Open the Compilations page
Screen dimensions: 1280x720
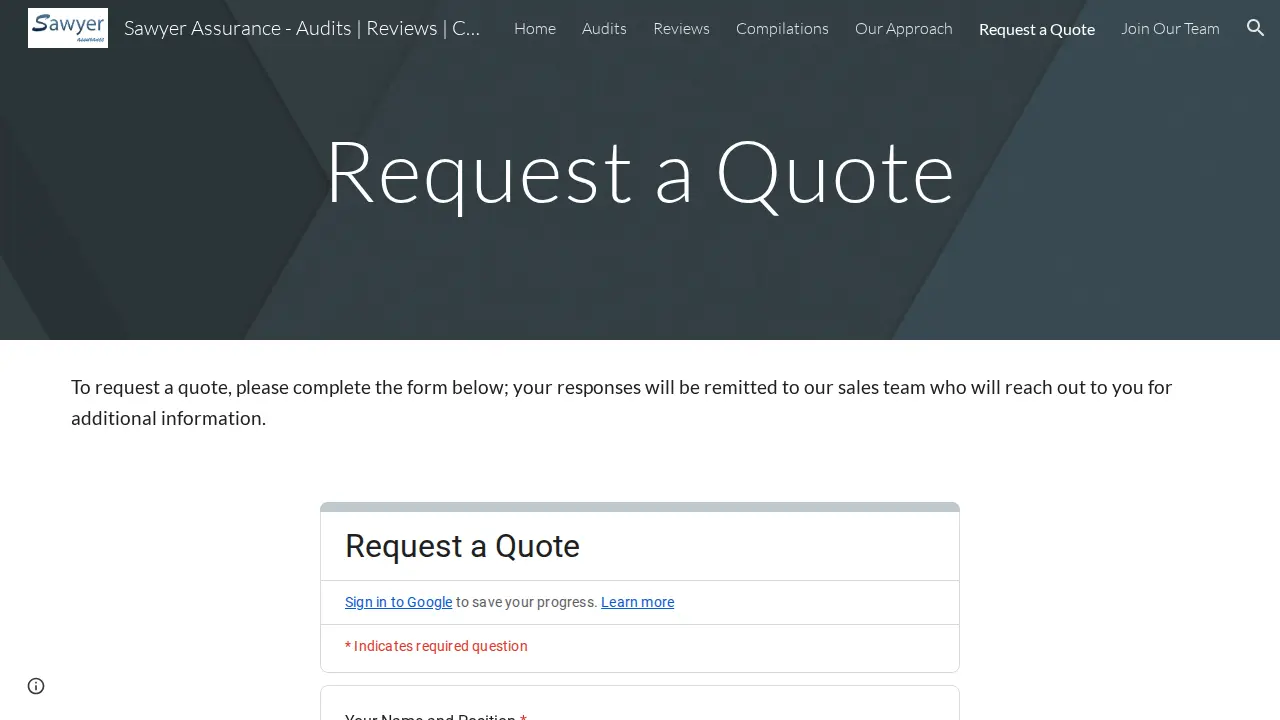(782, 28)
